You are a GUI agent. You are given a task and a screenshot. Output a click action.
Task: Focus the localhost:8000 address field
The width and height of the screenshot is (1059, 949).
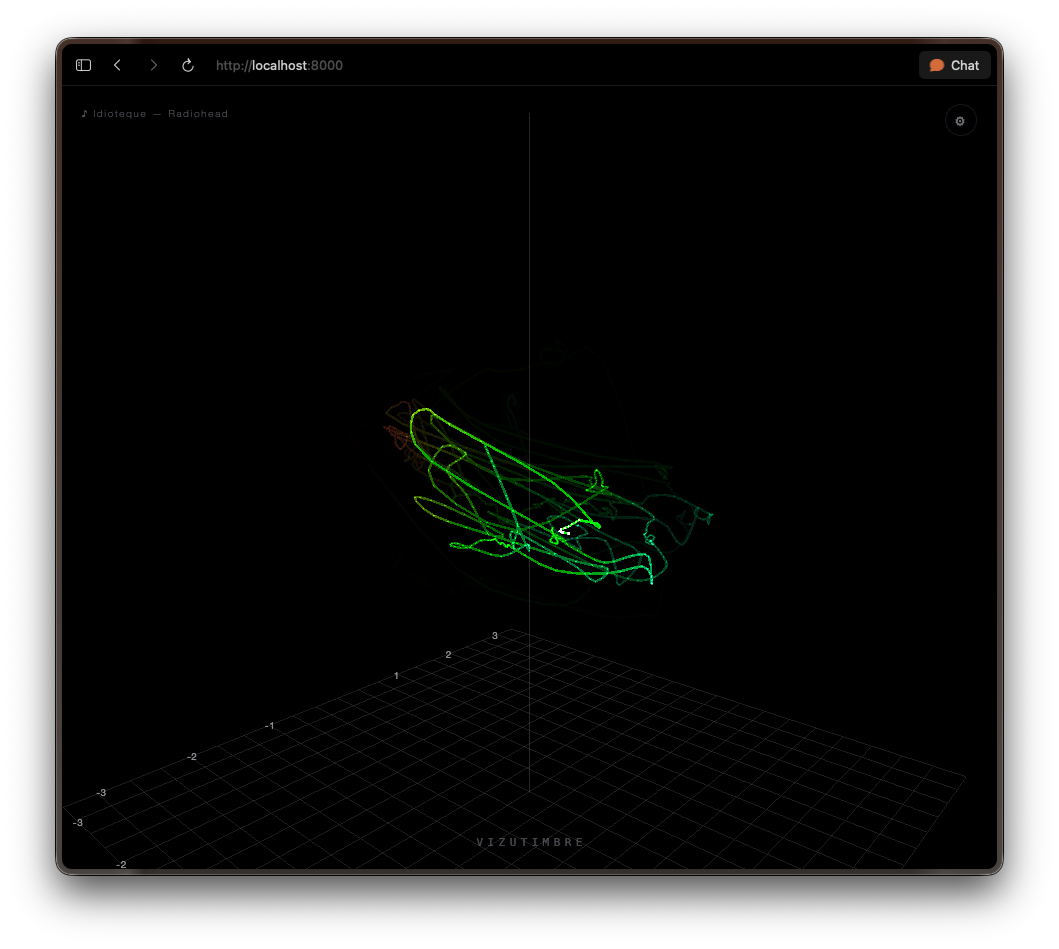point(279,66)
